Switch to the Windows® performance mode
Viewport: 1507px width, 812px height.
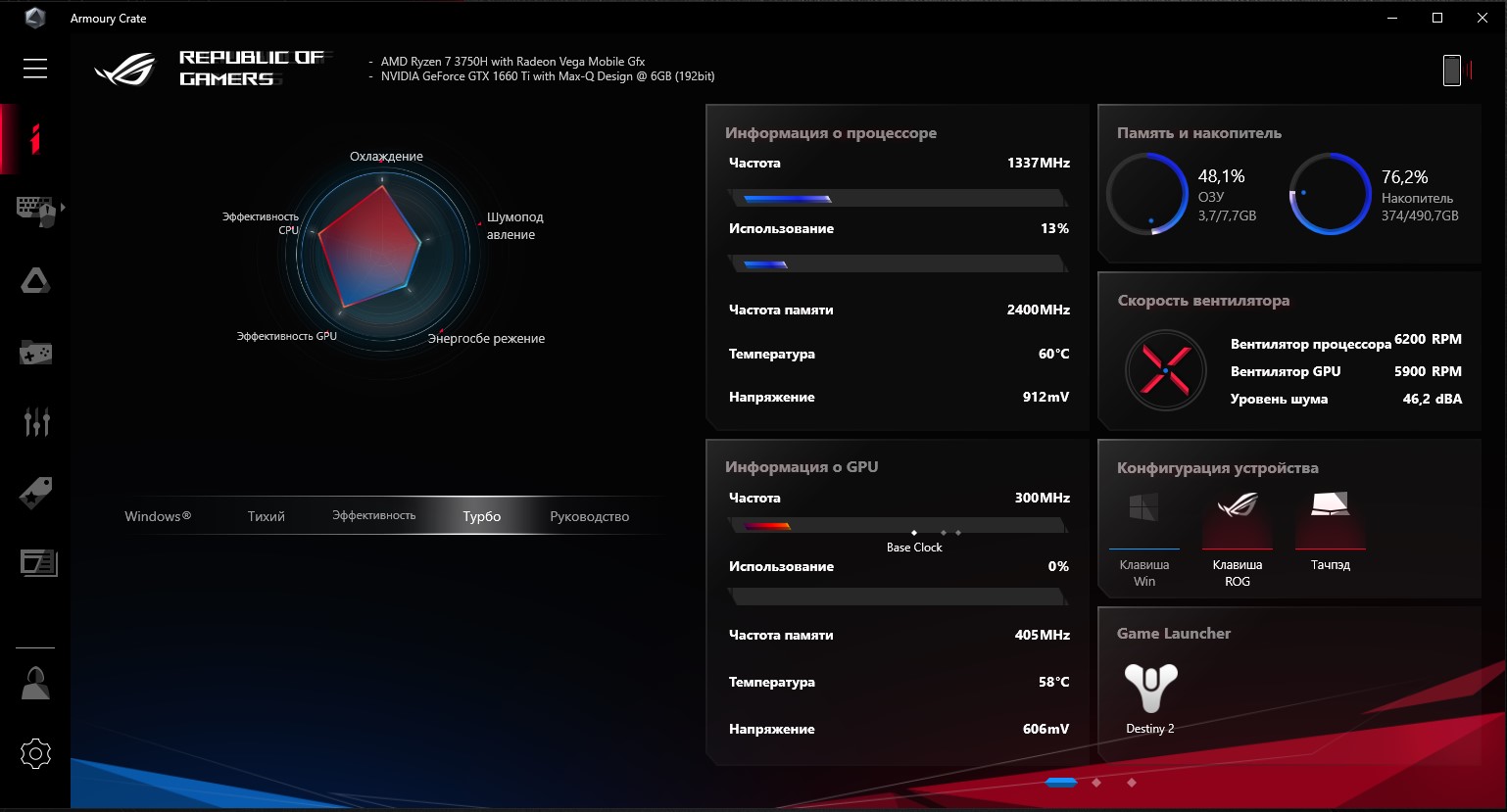158,516
